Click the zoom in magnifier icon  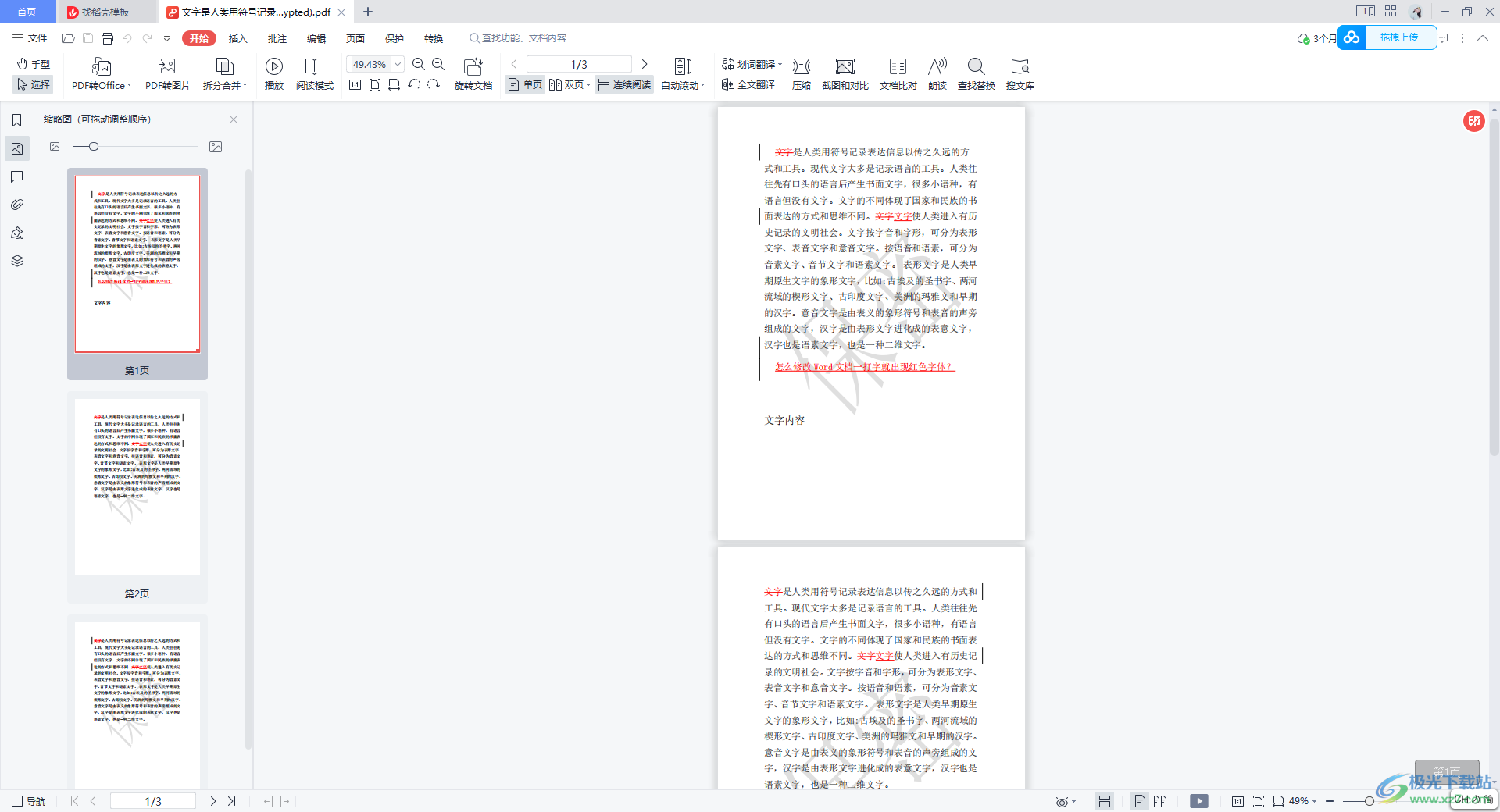tap(438, 64)
